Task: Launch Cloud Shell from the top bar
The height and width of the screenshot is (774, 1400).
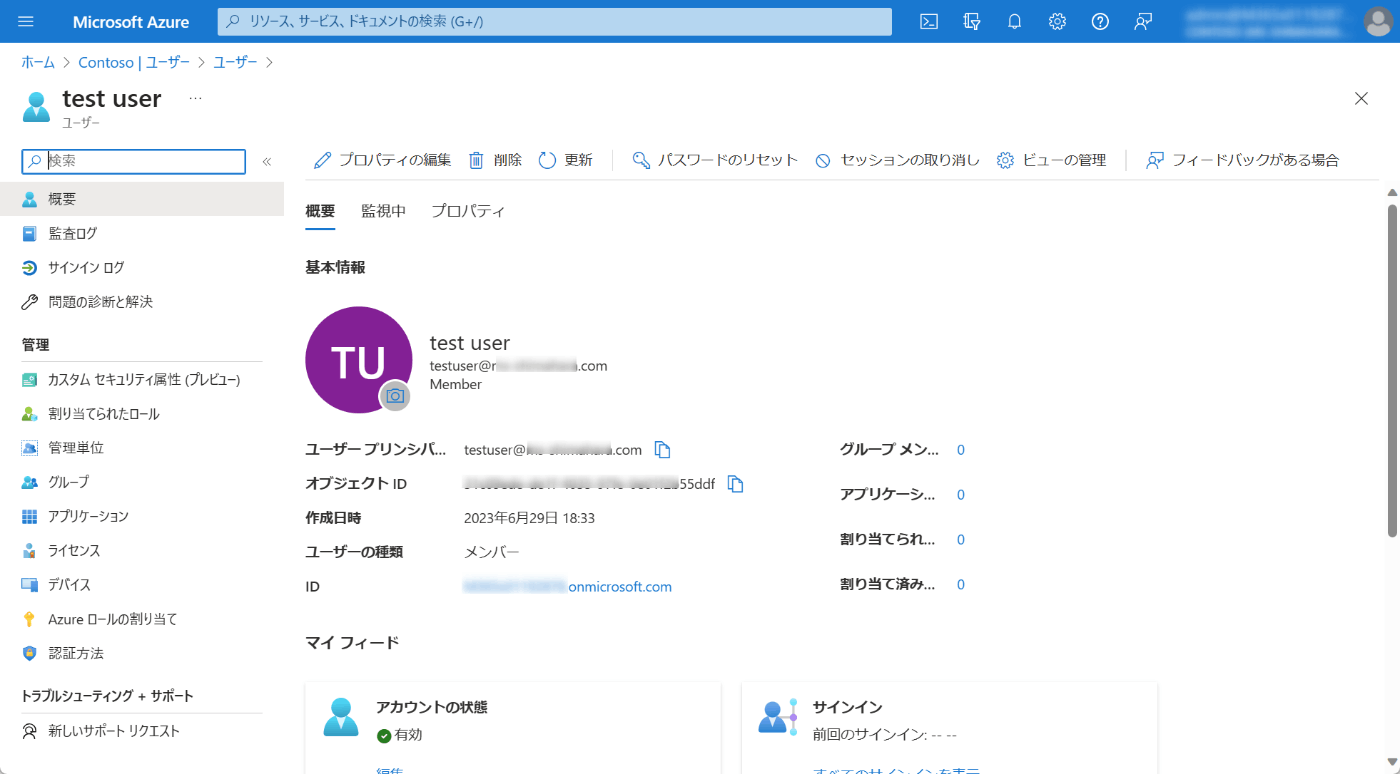Action: 929,21
